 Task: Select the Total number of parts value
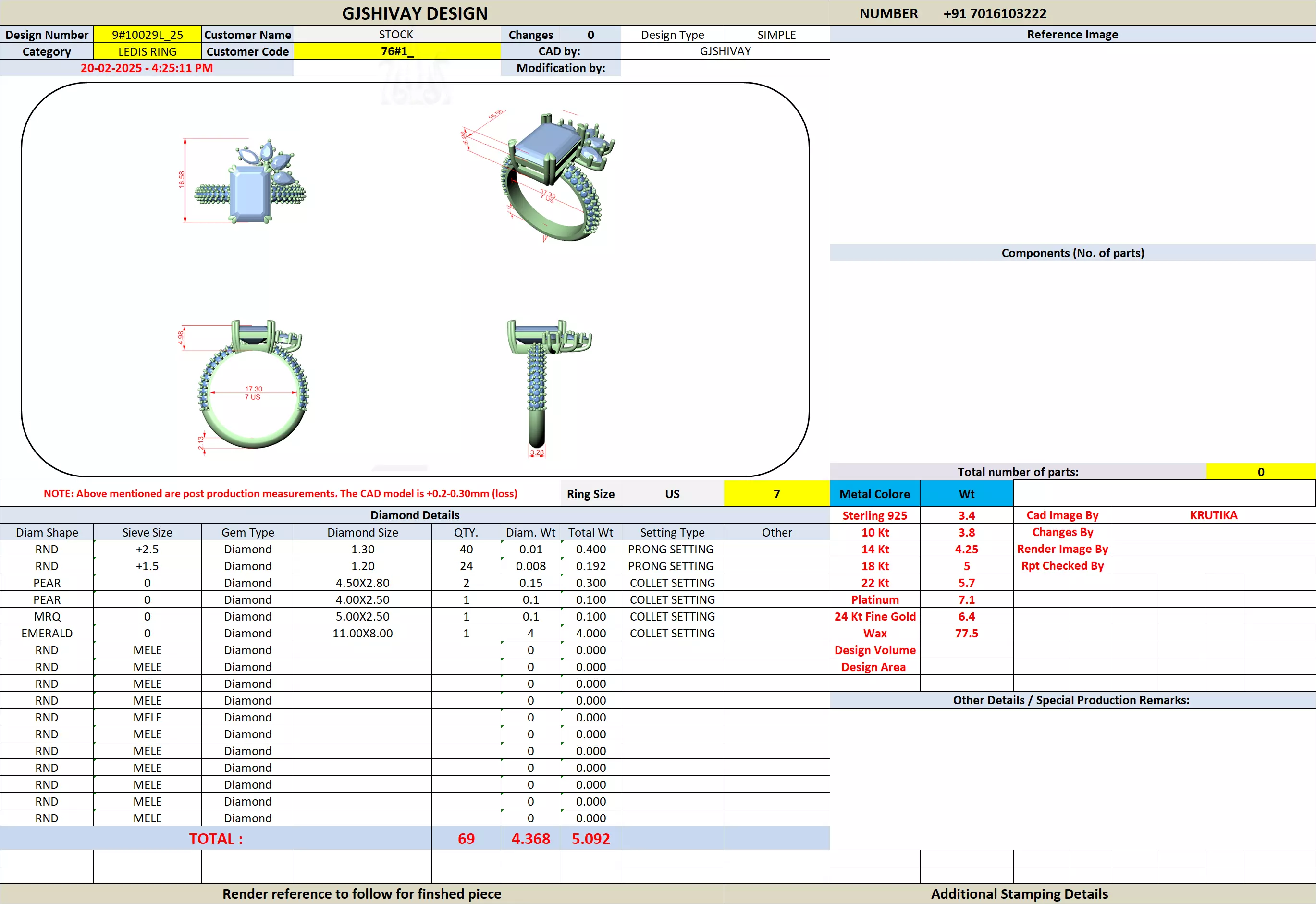tap(1260, 472)
